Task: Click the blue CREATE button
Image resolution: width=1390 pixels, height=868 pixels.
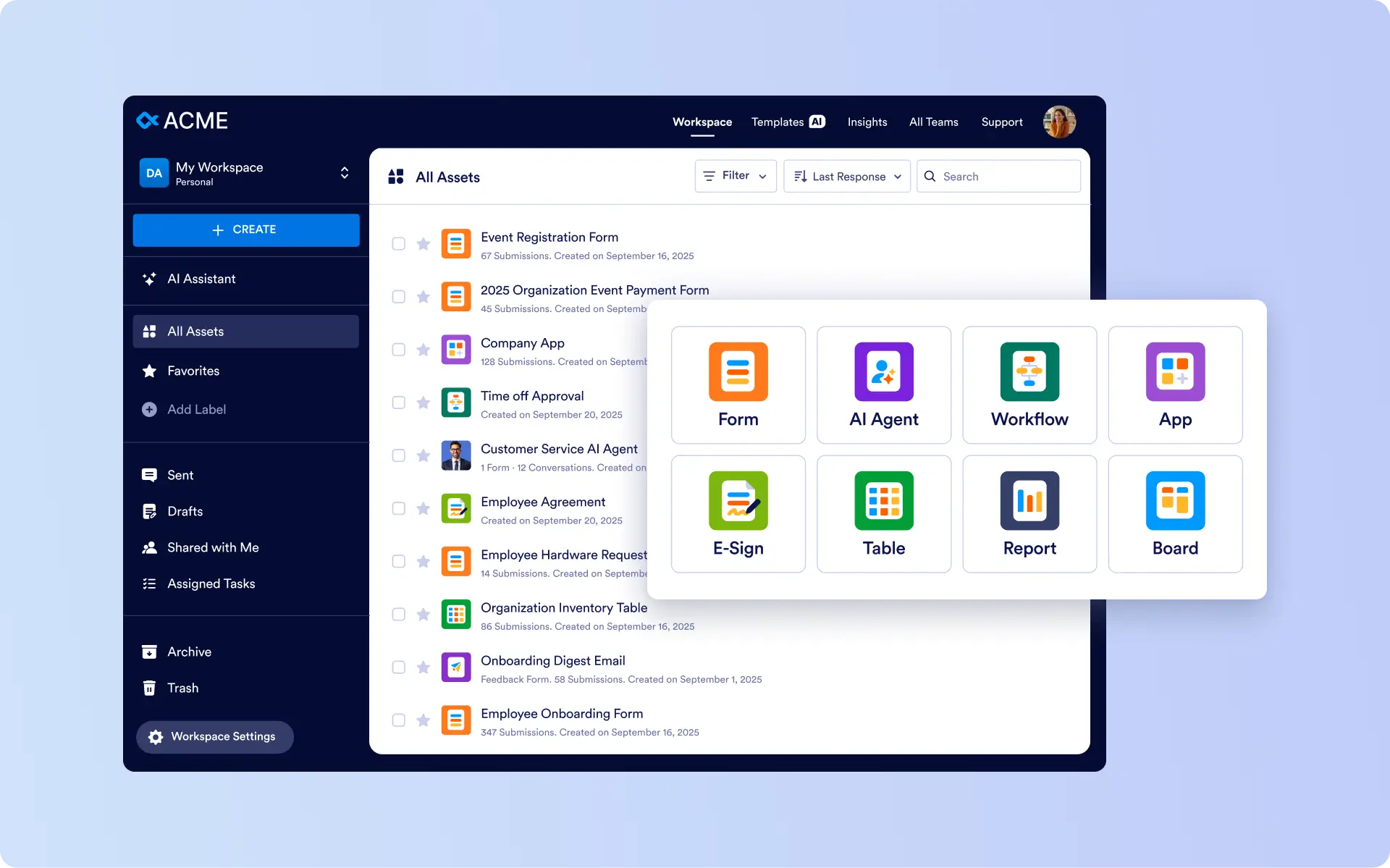Action: [246, 229]
